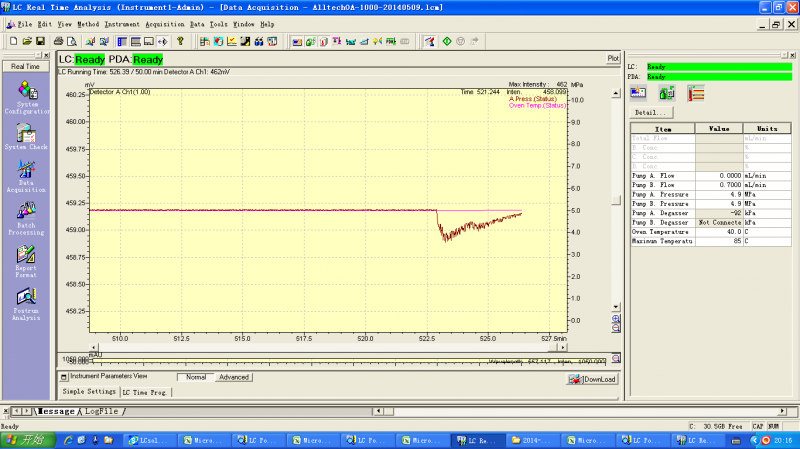The width and height of the screenshot is (800, 449).
Task: Open System Configuration in the sidebar
Action: 27,97
